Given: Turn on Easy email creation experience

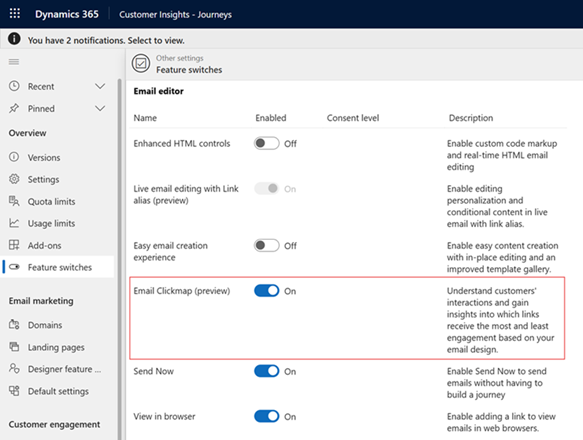Looking at the screenshot, I should coord(267,245).
